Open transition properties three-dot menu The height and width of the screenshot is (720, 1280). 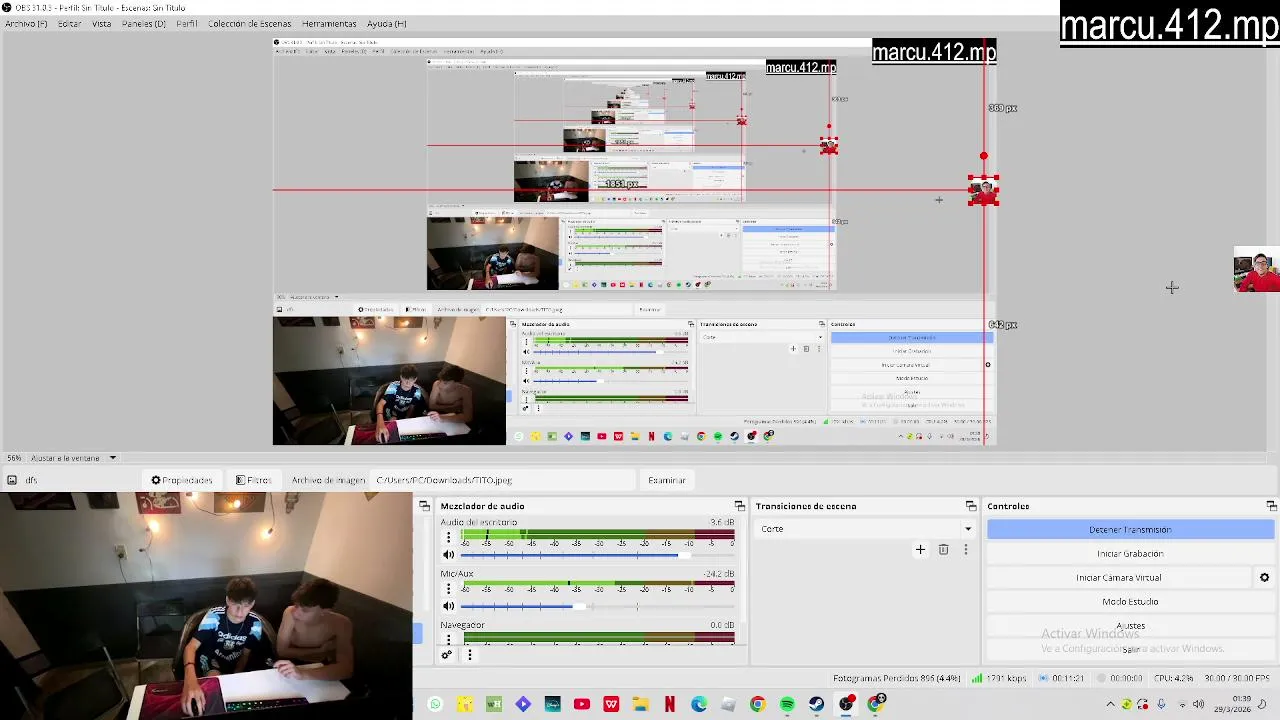coord(965,549)
